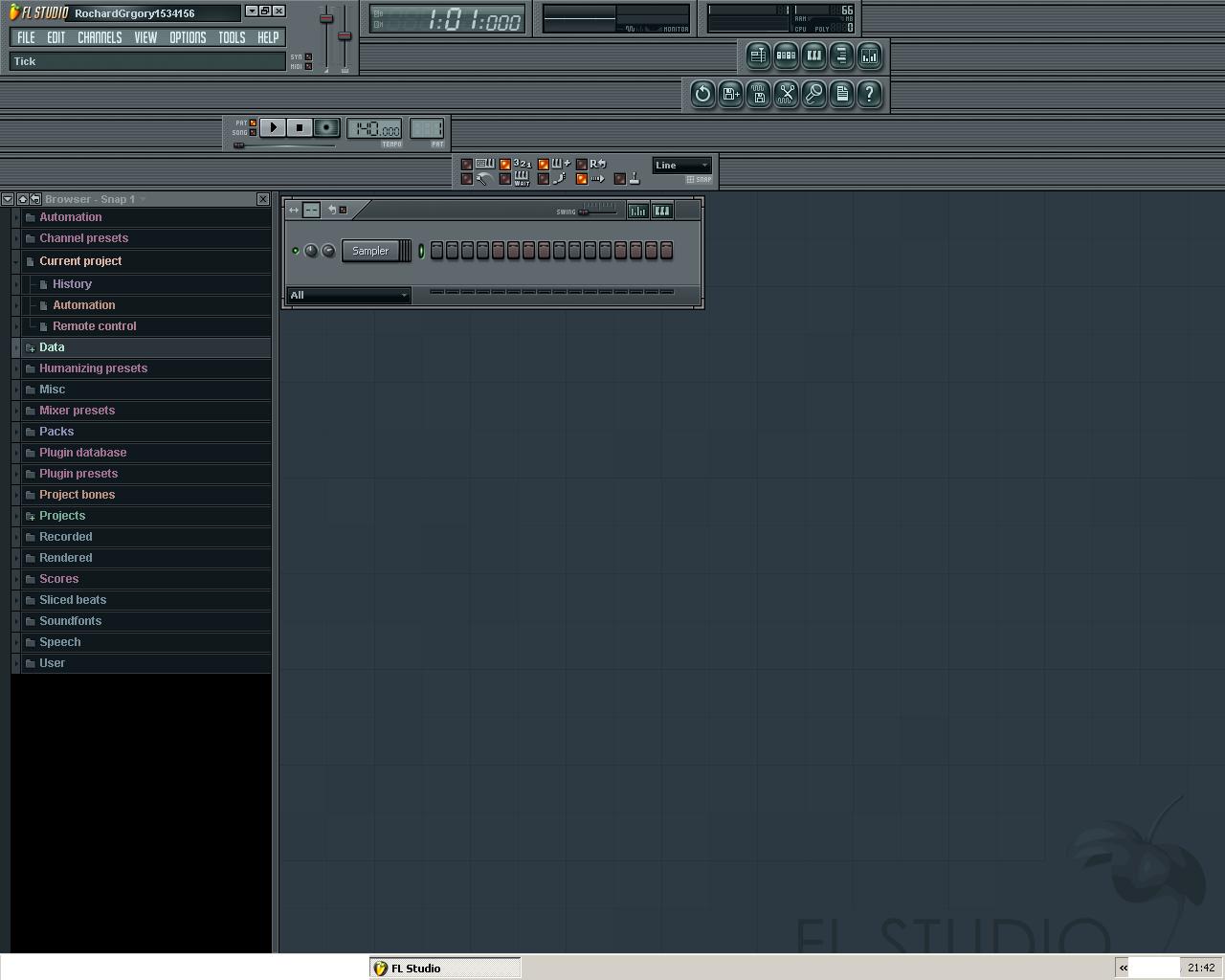Show the mixer window icon
Image resolution: width=1225 pixels, height=980 pixels.
point(869,56)
